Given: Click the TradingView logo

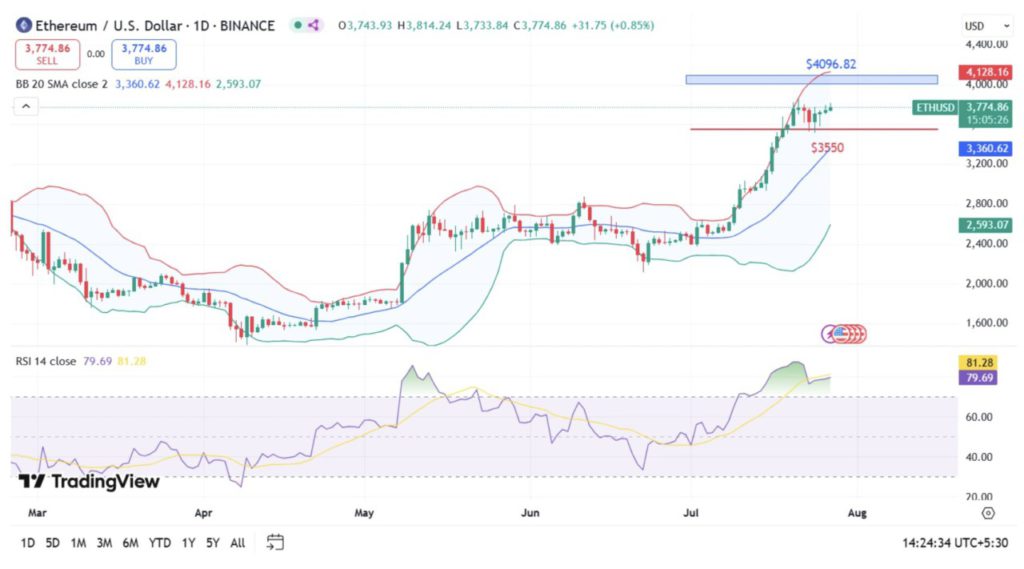Looking at the screenshot, I should coord(90,482).
